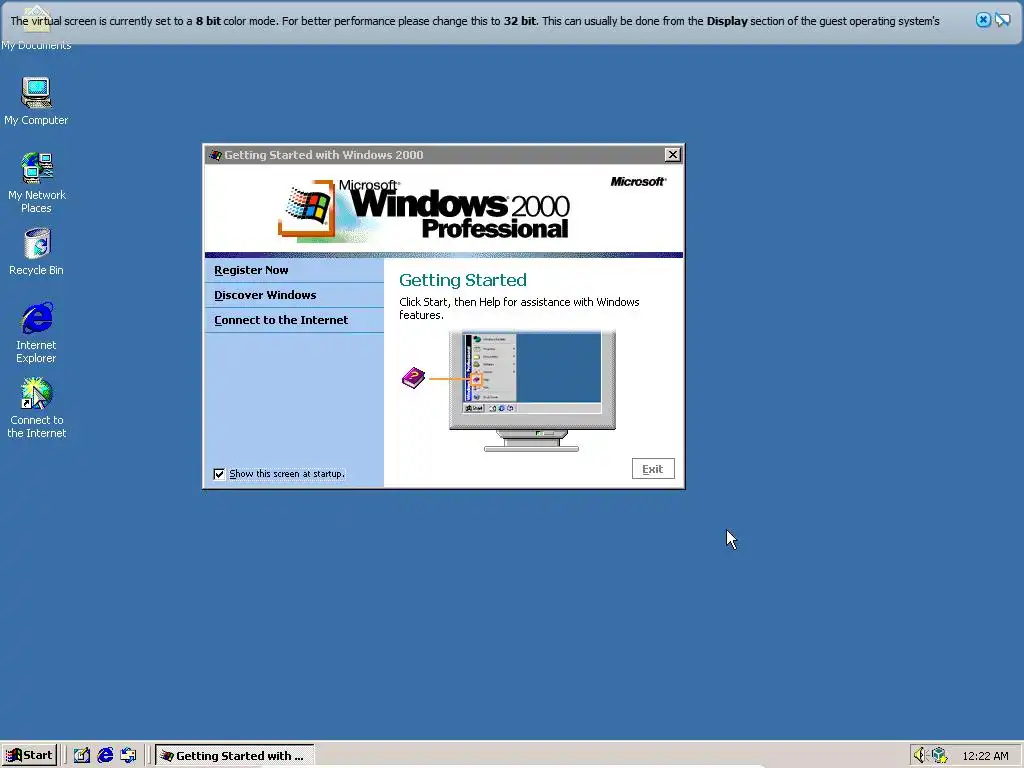
Task: Click the monitor illustration thumbnail
Action: (x=532, y=391)
